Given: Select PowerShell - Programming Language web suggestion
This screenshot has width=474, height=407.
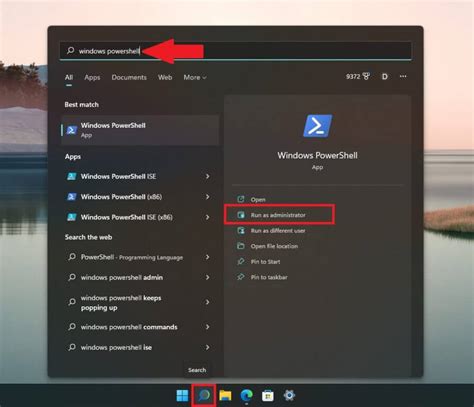Looking at the screenshot, I should pyautogui.click(x=140, y=257).
